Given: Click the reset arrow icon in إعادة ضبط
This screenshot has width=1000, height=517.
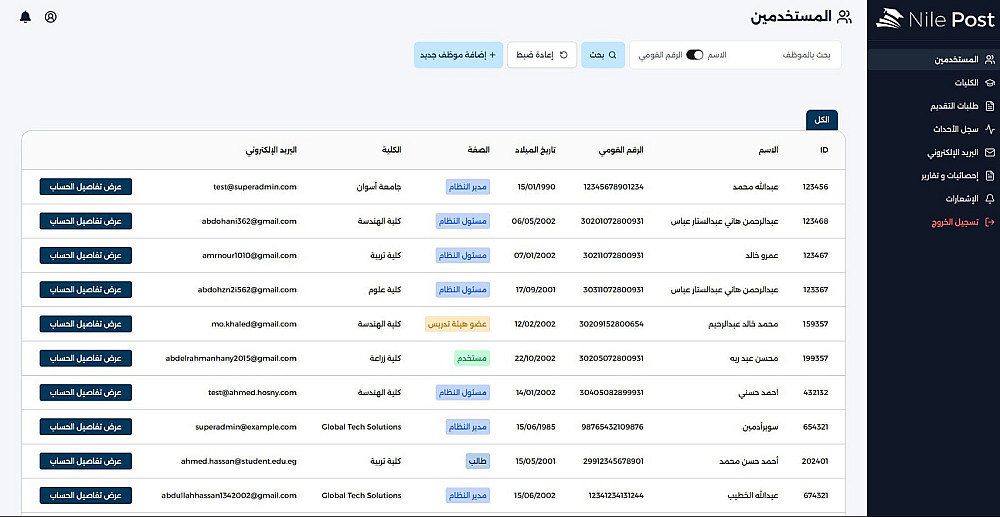Looking at the screenshot, I should point(564,55).
